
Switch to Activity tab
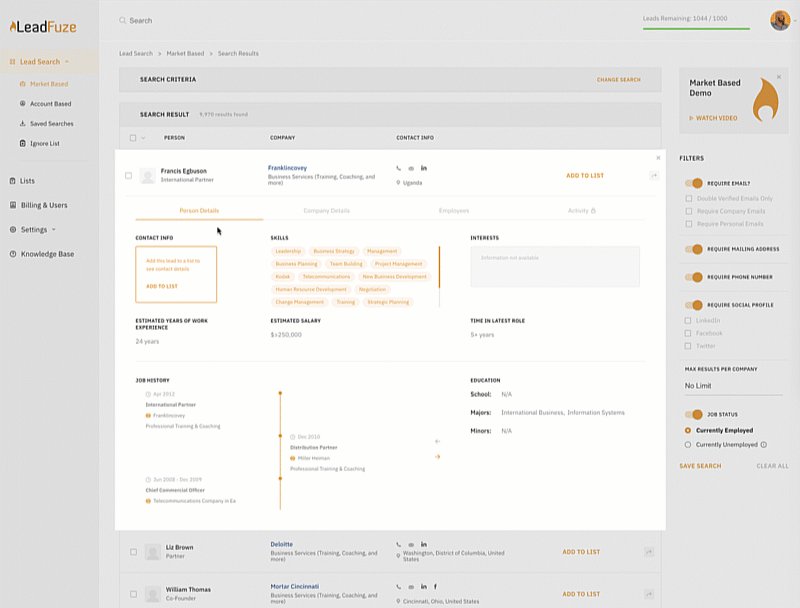581,211
